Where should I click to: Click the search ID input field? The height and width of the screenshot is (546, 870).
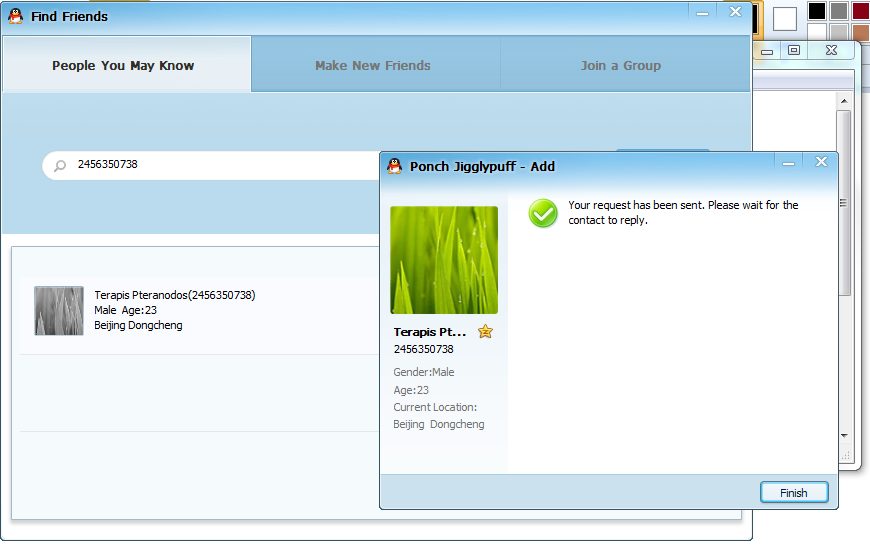tap(220, 164)
